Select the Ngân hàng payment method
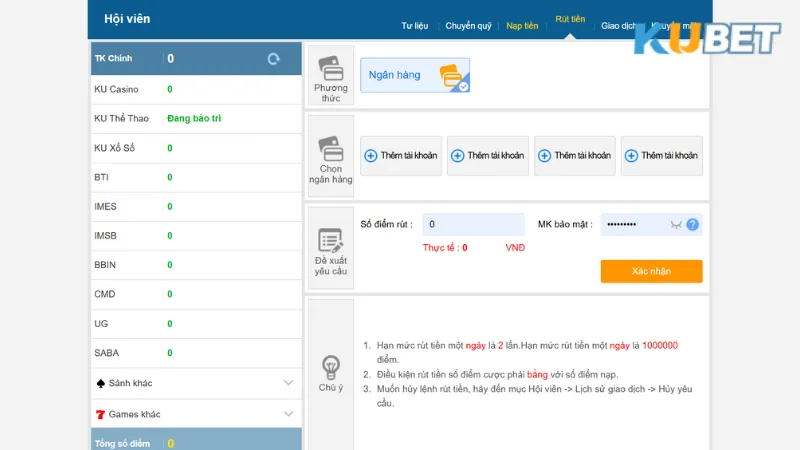The width and height of the screenshot is (800, 450). (x=415, y=75)
